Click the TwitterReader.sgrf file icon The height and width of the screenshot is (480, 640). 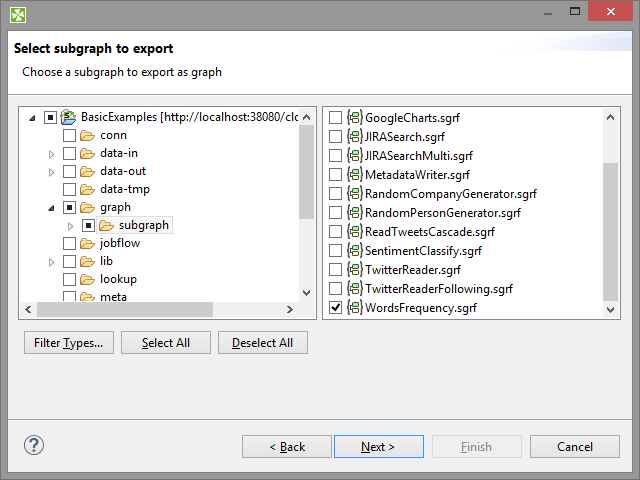click(354, 269)
